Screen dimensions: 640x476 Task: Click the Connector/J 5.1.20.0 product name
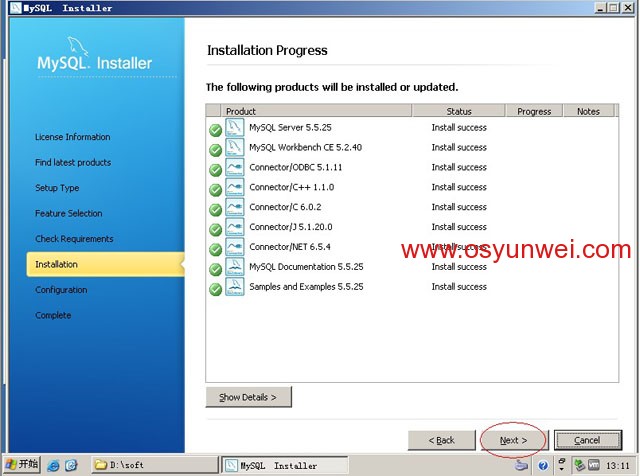click(291, 227)
